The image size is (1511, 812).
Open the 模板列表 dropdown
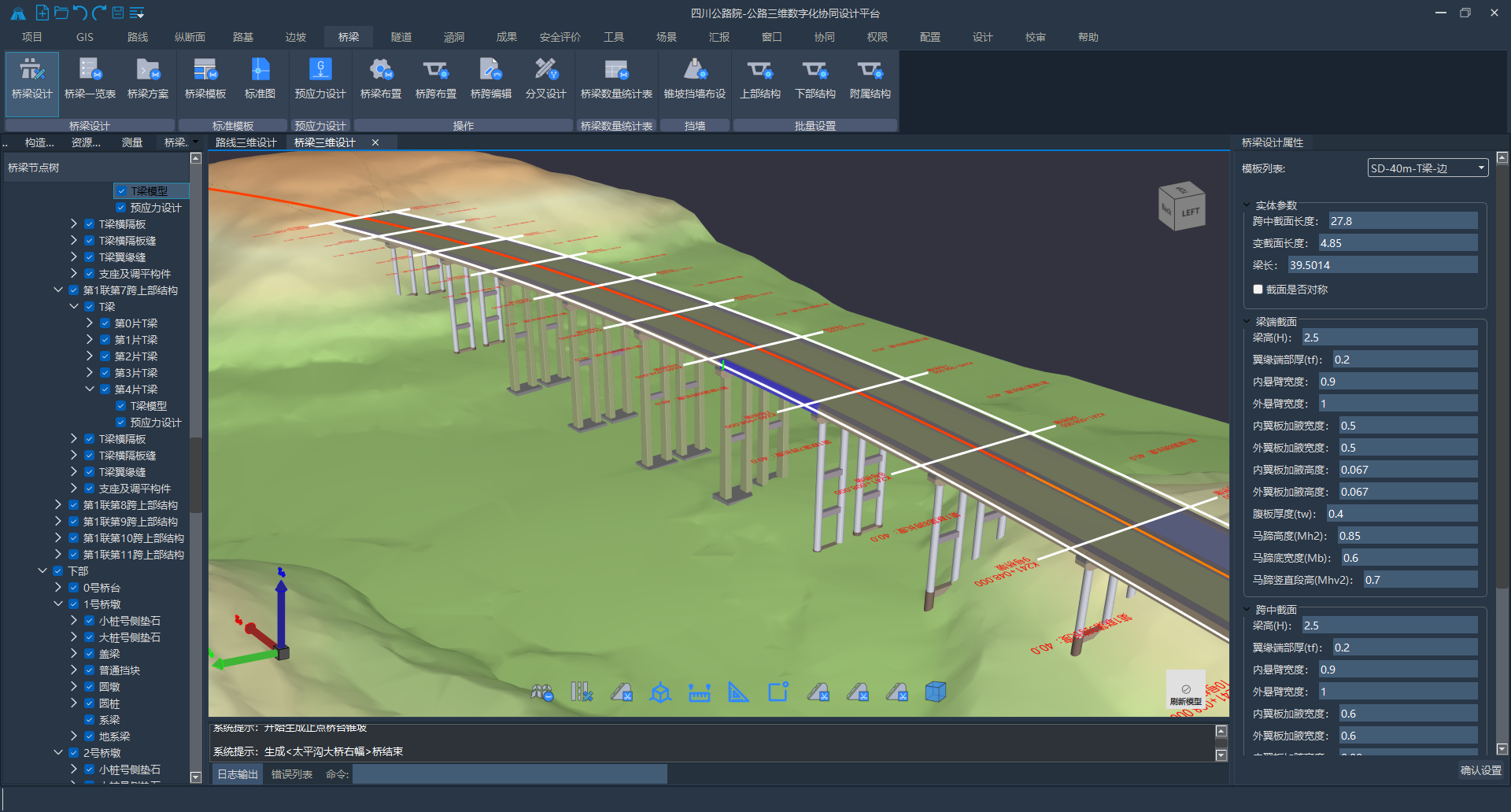(x=1428, y=168)
